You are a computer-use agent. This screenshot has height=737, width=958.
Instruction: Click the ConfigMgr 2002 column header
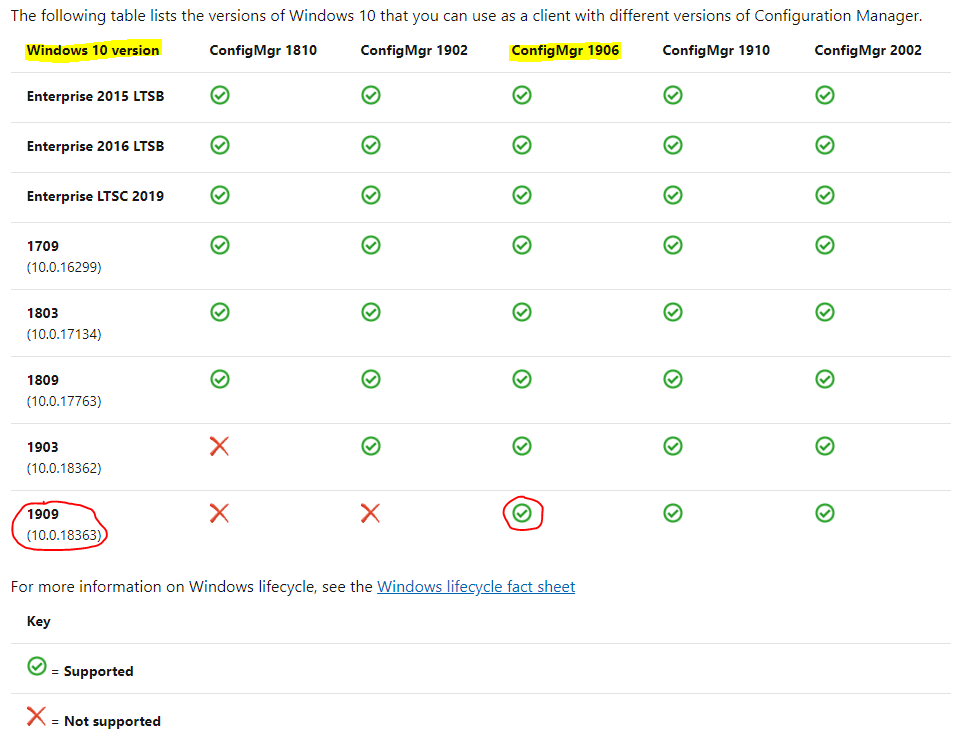868,51
